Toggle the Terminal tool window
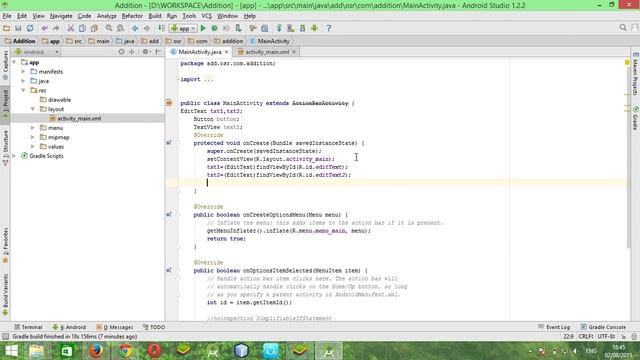640x360 pixels. pyautogui.click(x=28, y=327)
